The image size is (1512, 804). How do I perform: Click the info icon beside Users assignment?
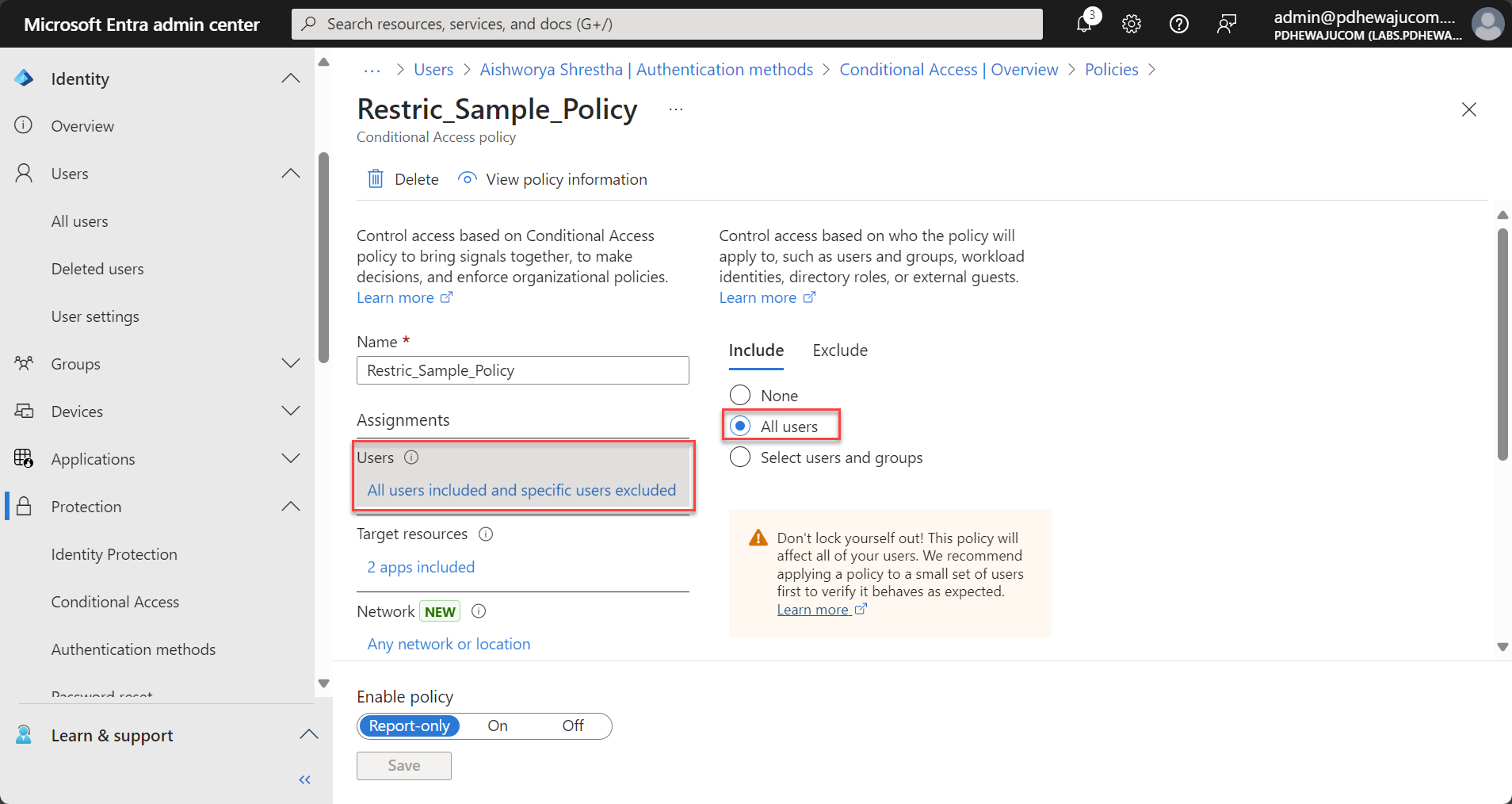(x=411, y=458)
